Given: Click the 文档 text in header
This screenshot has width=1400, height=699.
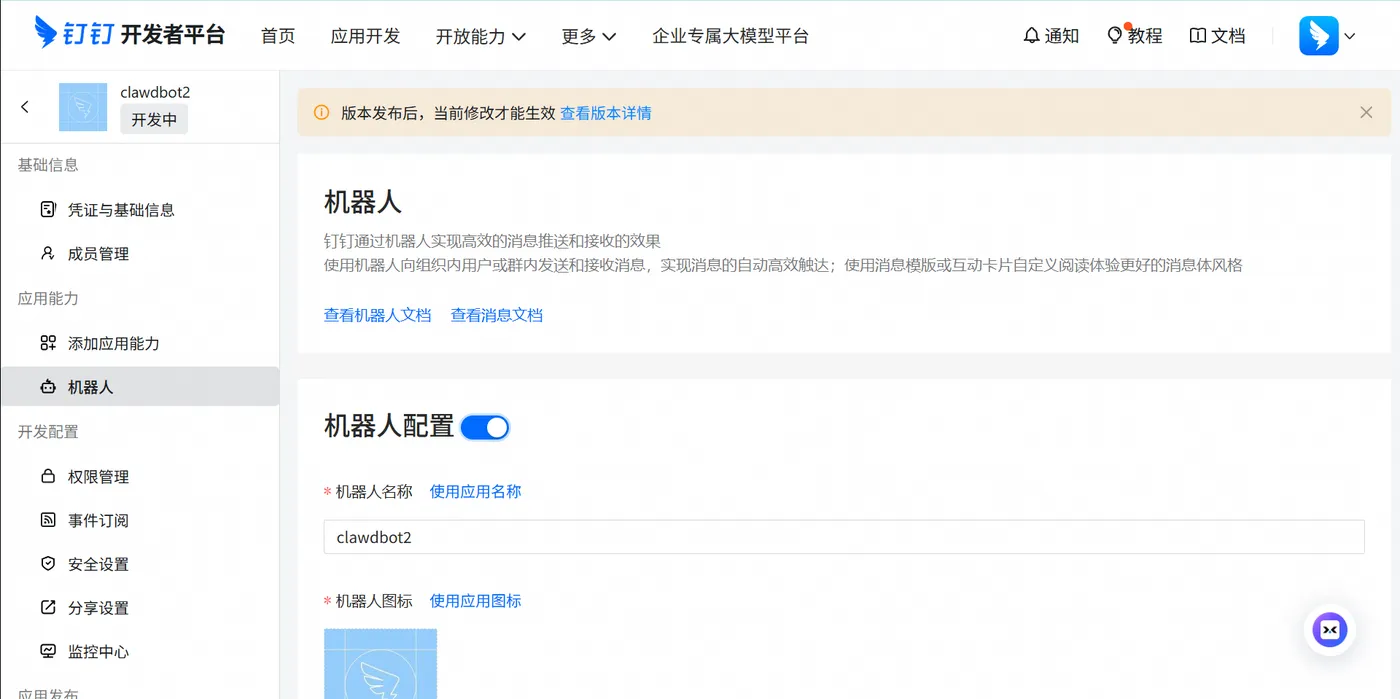Looking at the screenshot, I should pyautogui.click(x=1228, y=36).
